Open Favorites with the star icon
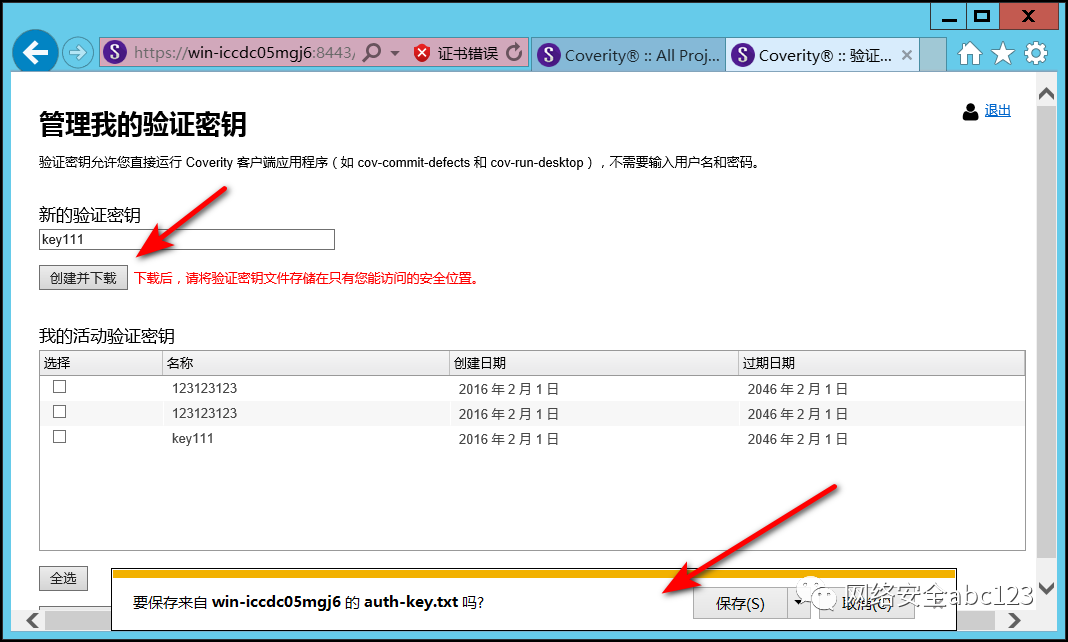This screenshot has width=1068, height=642. [x=1002, y=55]
